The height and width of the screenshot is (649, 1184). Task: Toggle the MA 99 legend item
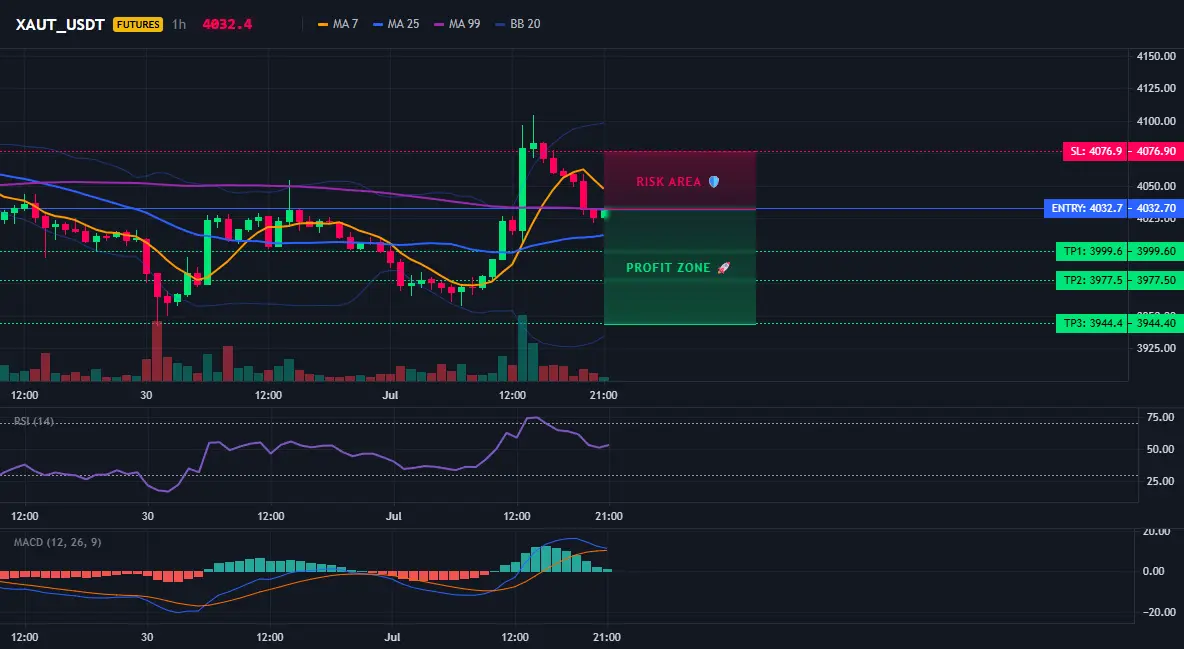pyautogui.click(x=458, y=24)
